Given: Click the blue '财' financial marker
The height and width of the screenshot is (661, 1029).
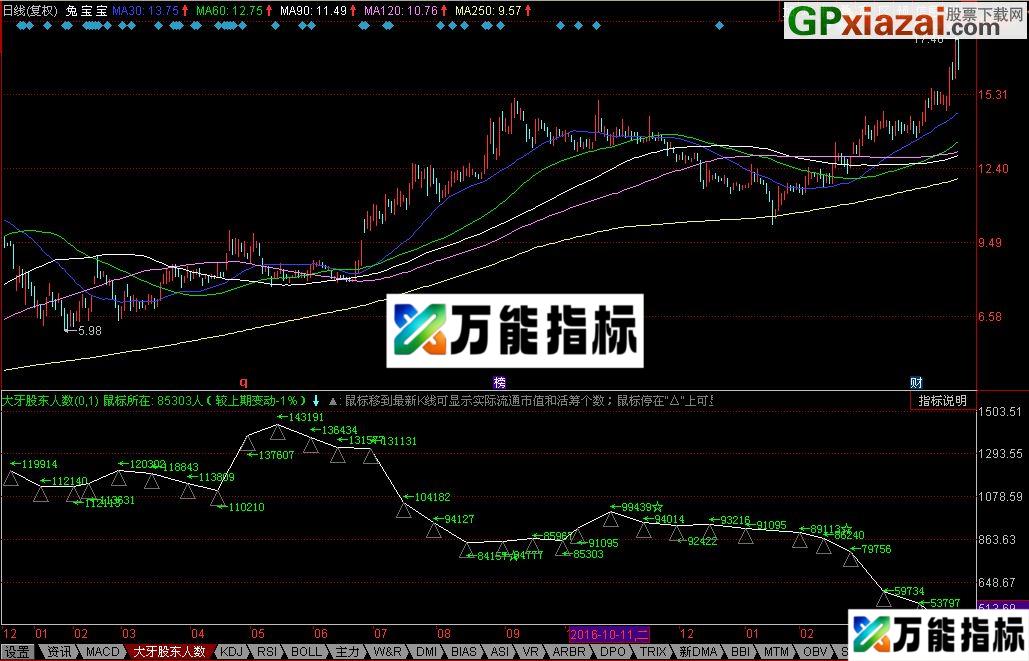Looking at the screenshot, I should (915, 382).
